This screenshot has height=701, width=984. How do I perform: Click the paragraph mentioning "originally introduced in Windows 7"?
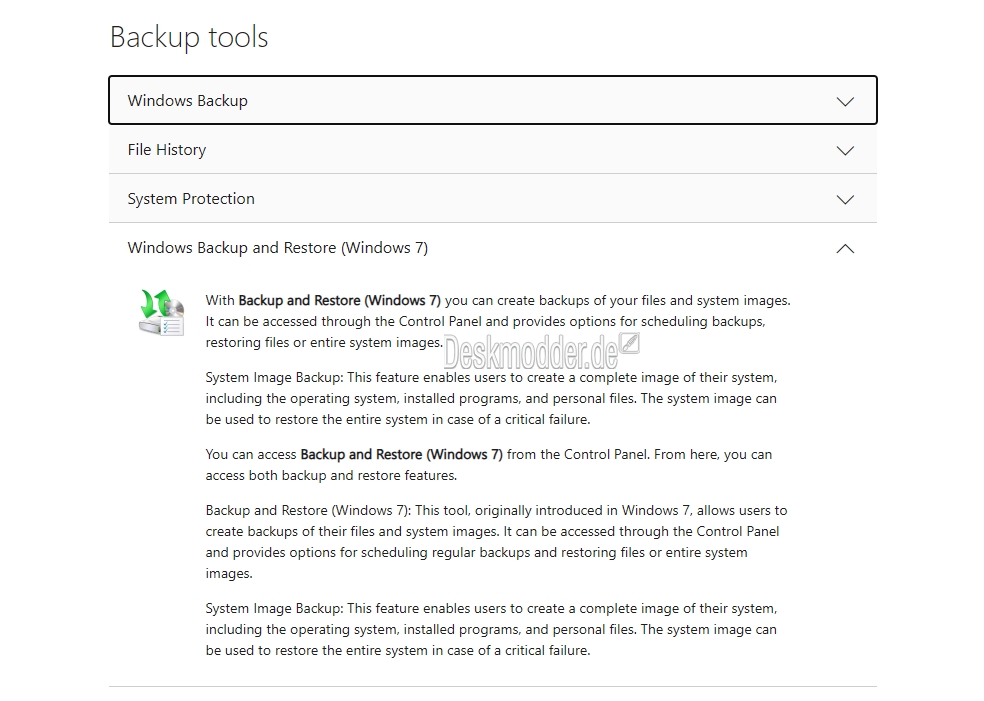496,542
